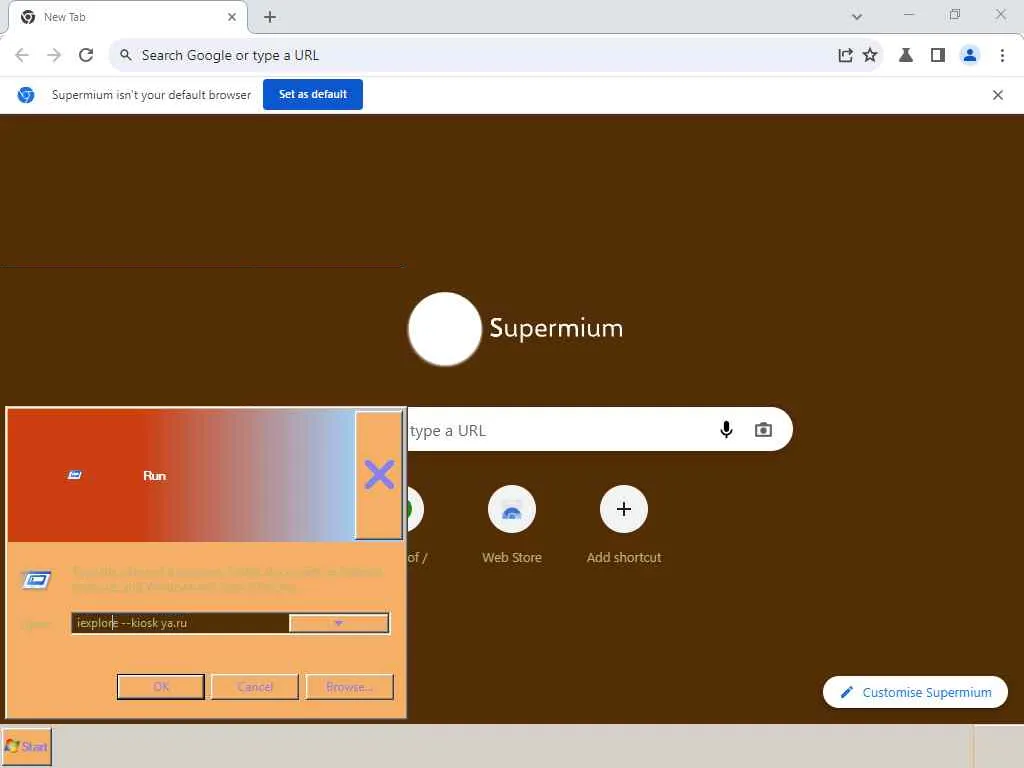
Task: Search by image with camera icon
Action: pos(763,430)
